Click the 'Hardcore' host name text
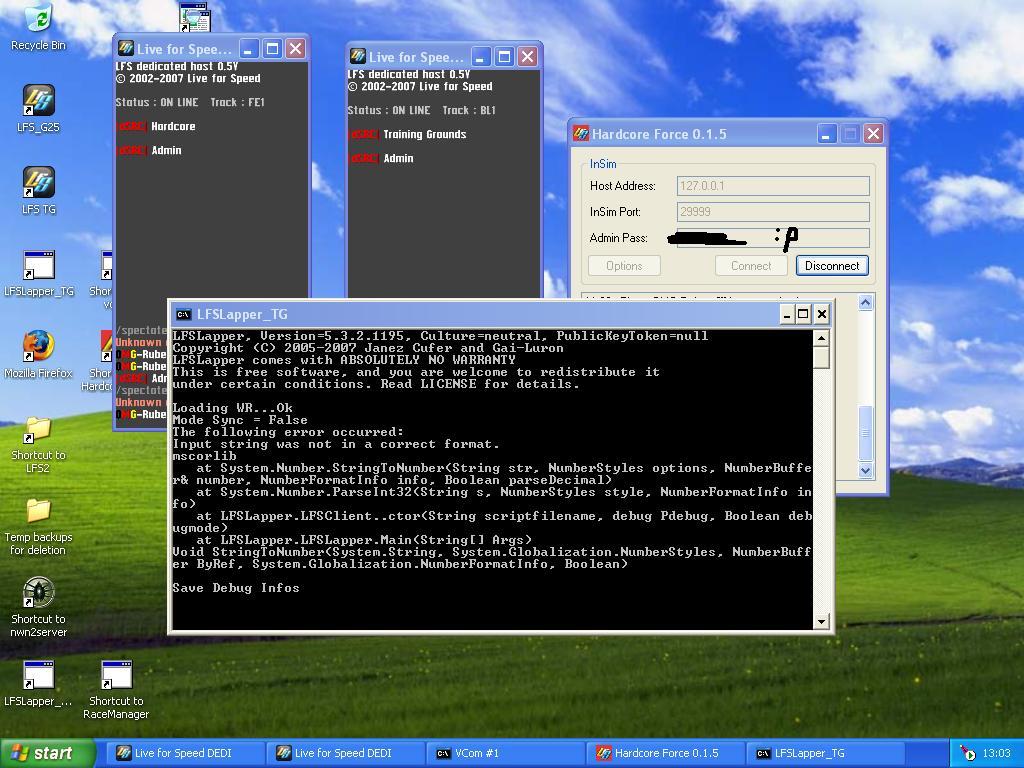The image size is (1024, 768). (x=173, y=126)
